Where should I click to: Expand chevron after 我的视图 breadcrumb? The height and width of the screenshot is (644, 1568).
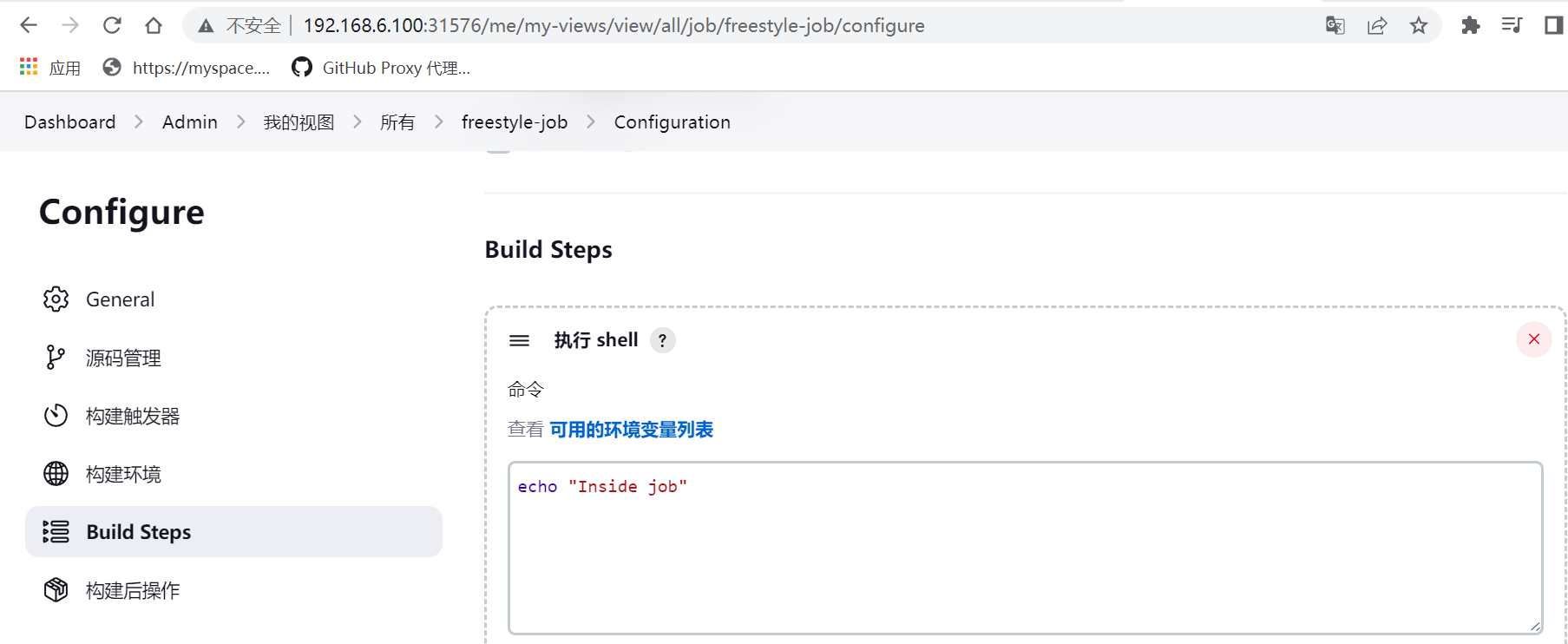358,122
